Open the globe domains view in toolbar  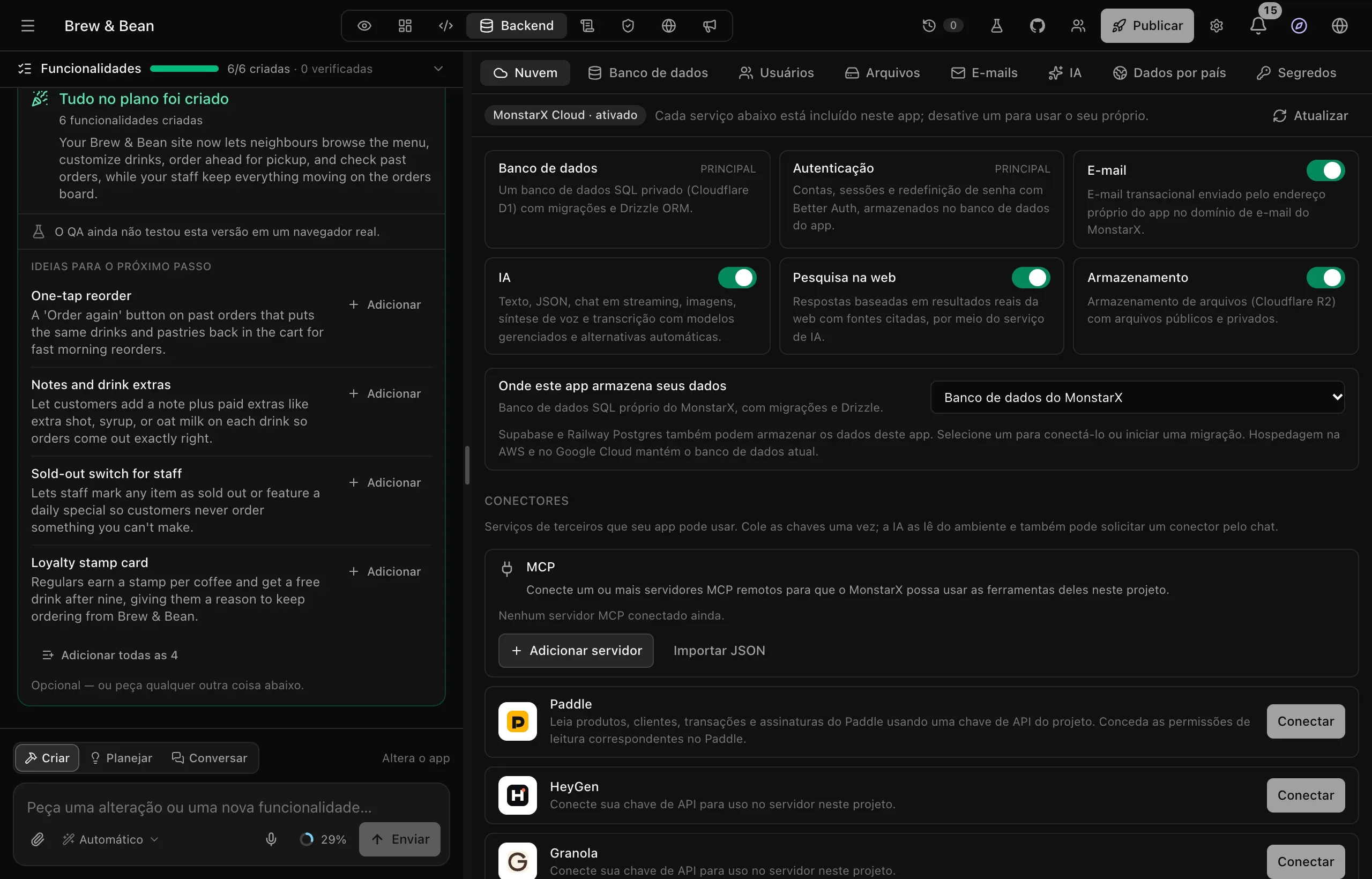pyautogui.click(x=668, y=26)
